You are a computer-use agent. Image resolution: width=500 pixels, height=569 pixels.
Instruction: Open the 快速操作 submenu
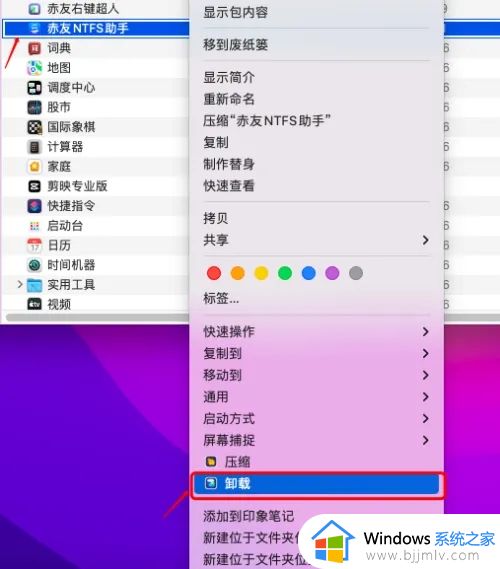(316, 331)
